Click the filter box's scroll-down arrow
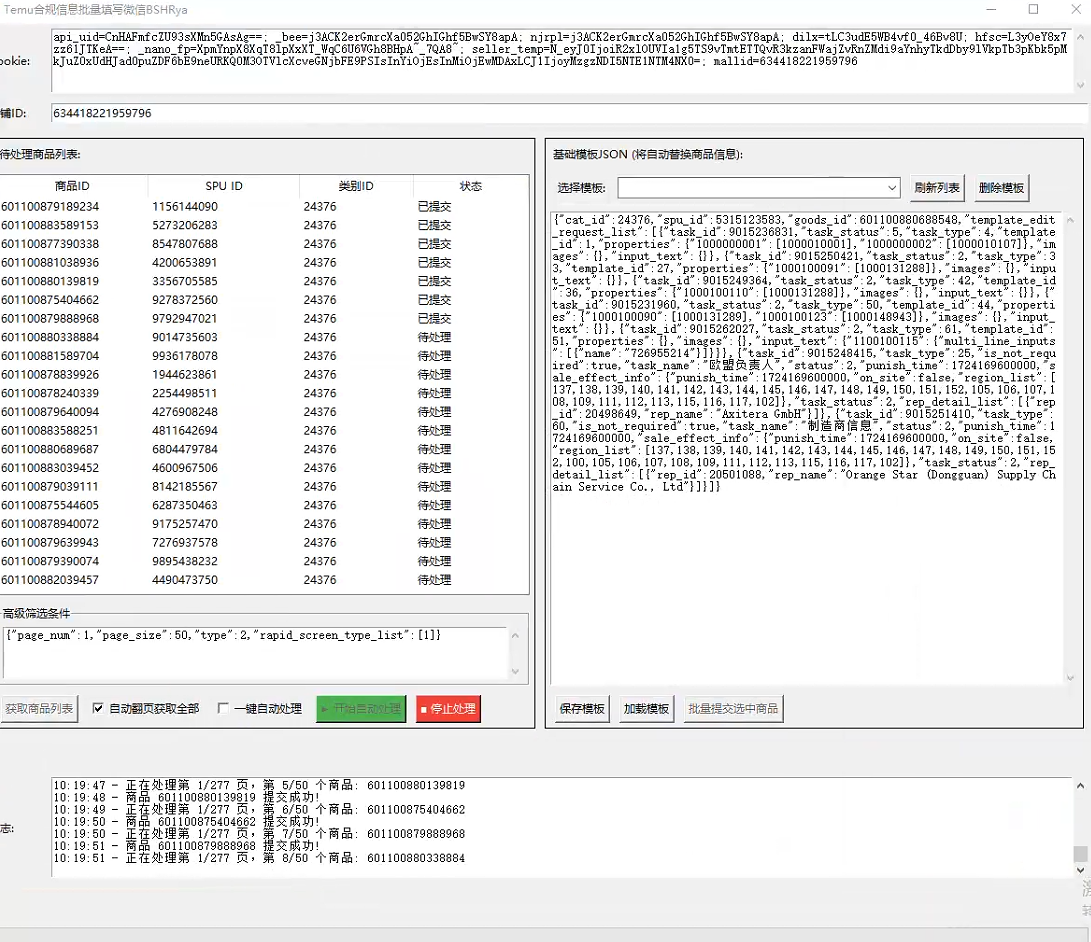The height and width of the screenshot is (942, 1091). (x=515, y=671)
